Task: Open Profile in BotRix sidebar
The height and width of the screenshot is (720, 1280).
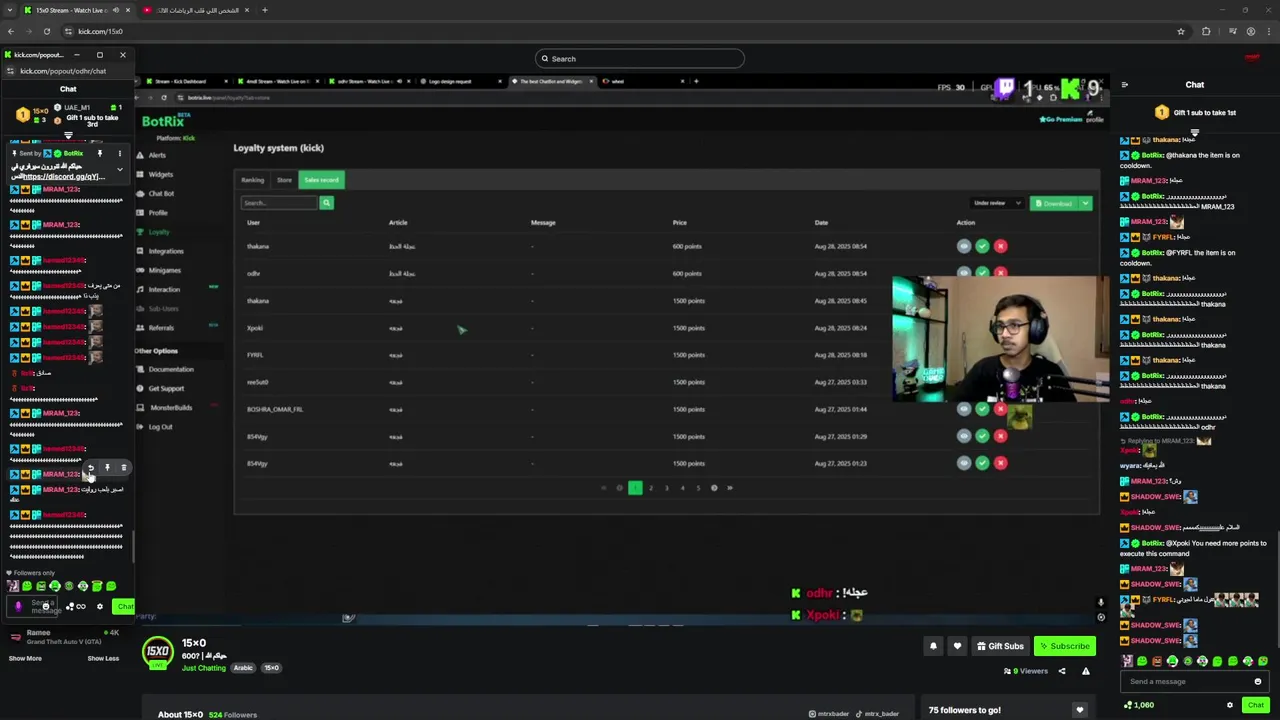Action: point(158,212)
